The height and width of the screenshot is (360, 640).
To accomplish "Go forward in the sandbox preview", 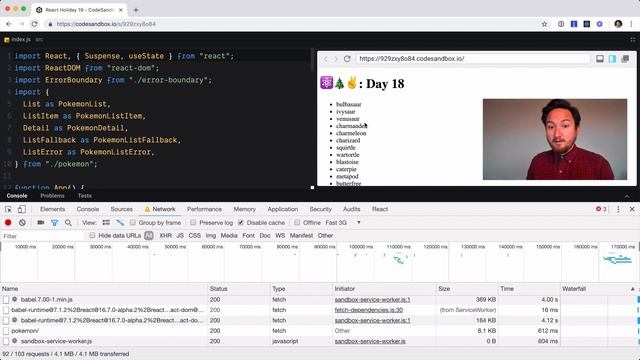I will (336, 59).
